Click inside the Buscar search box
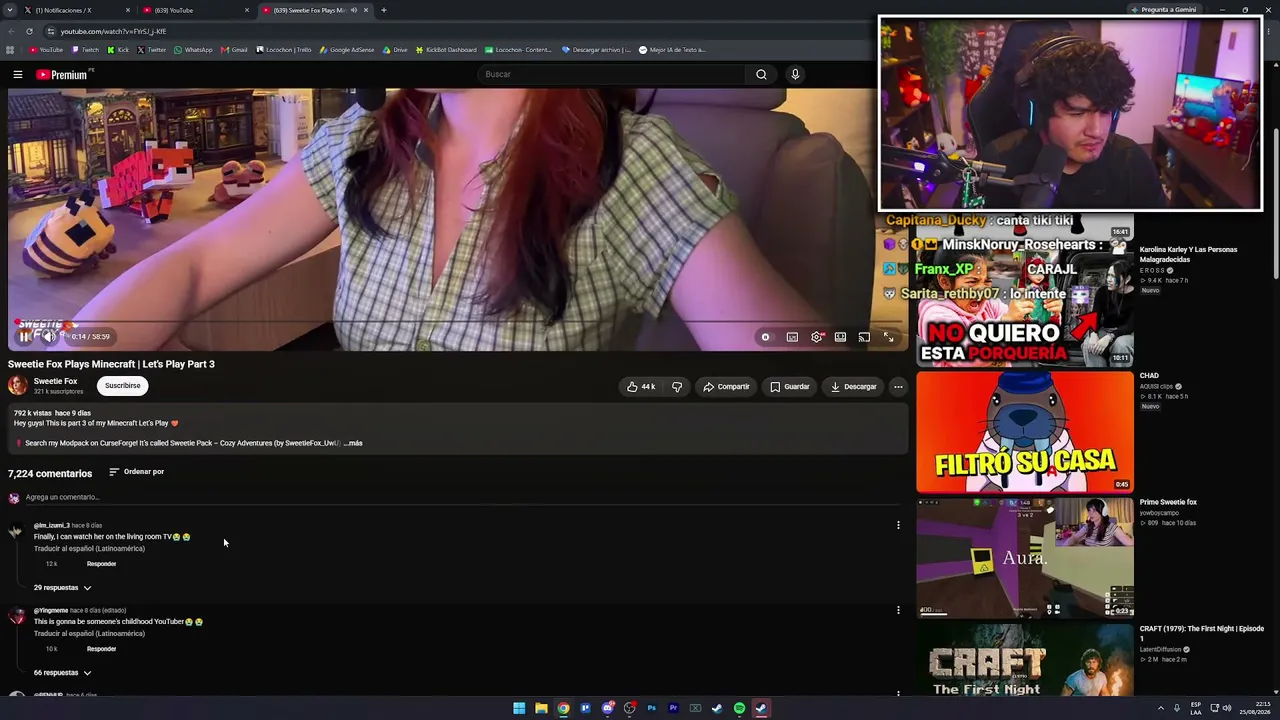Viewport: 1280px width, 720px height. click(613, 74)
